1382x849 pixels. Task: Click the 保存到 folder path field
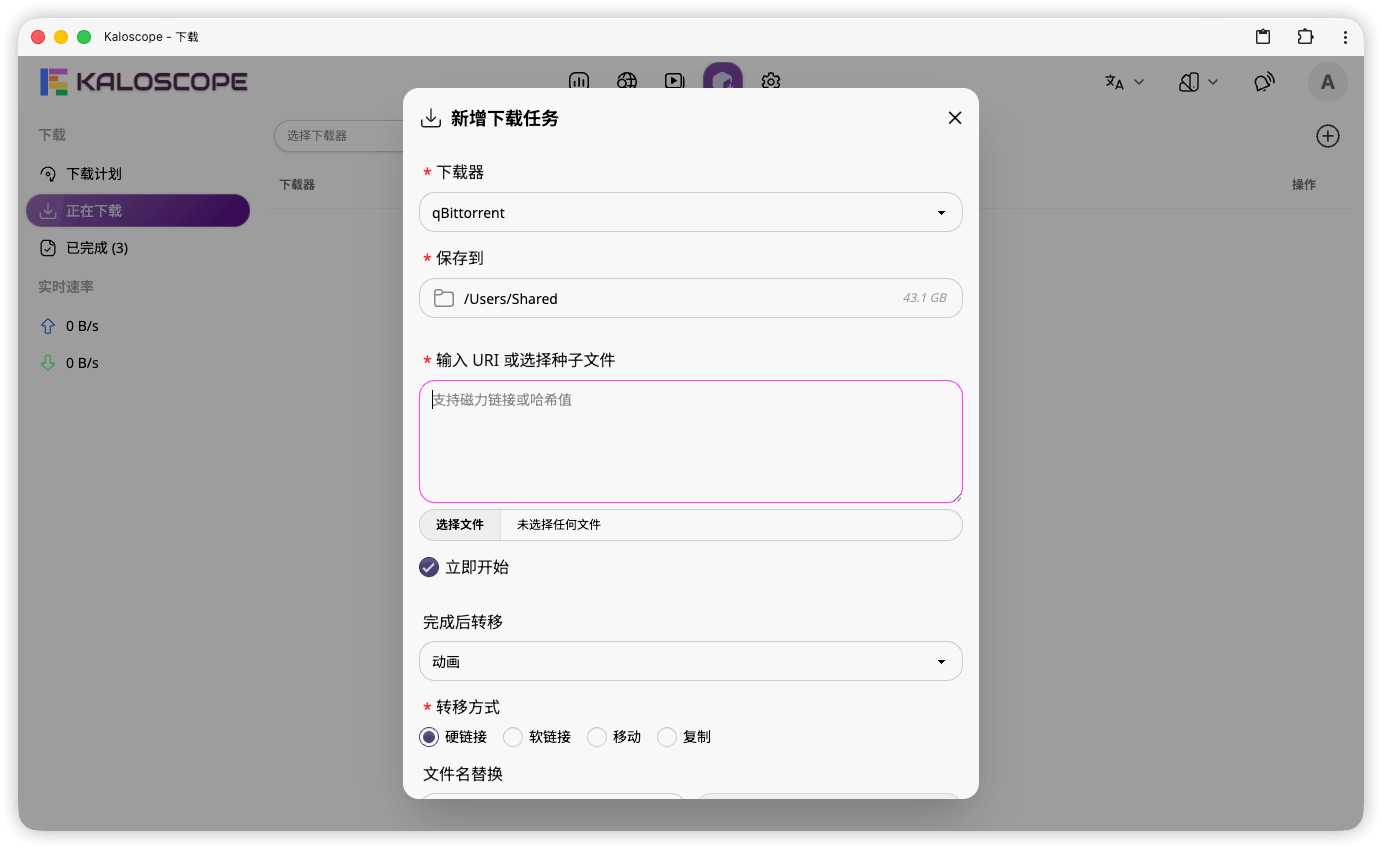691,298
